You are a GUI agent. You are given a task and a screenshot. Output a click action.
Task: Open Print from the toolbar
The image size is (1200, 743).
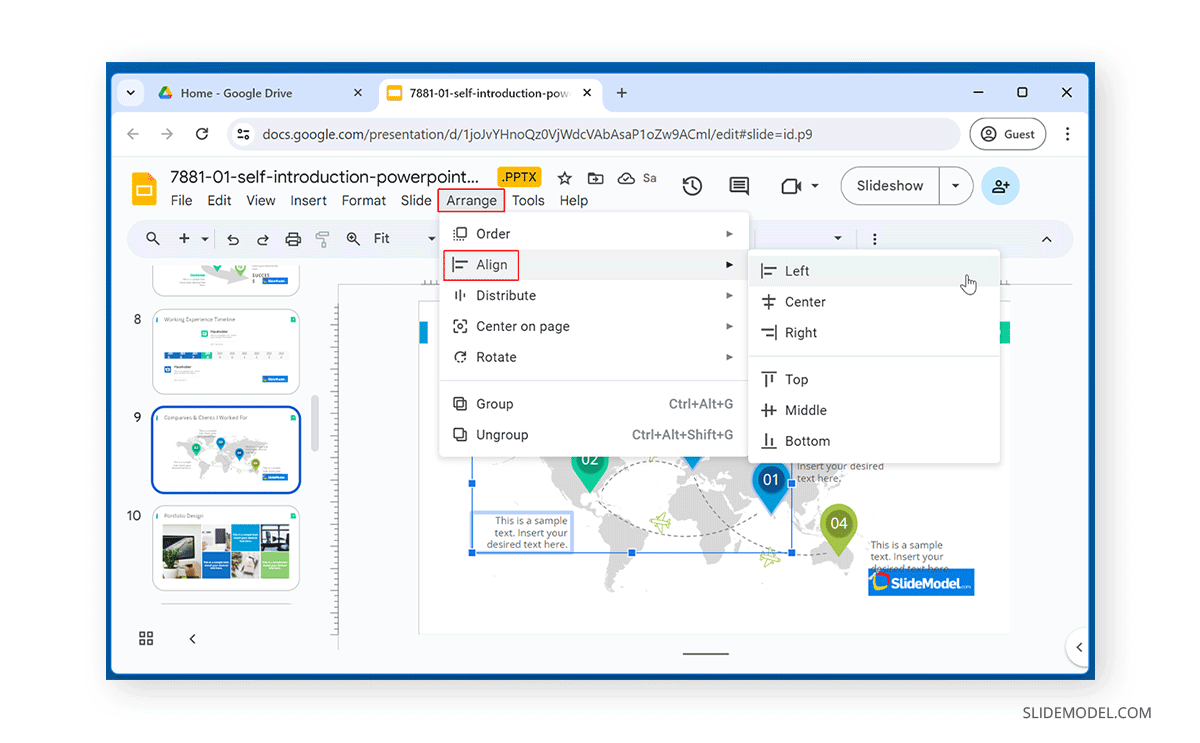click(293, 238)
